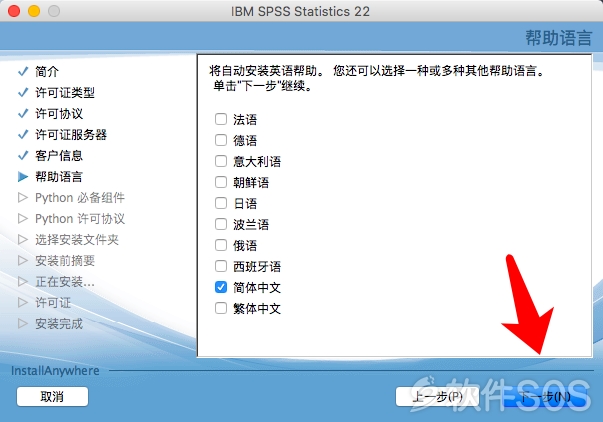603x422 pixels.
Task: Click the 许可协议 step label
Action: pos(59,113)
